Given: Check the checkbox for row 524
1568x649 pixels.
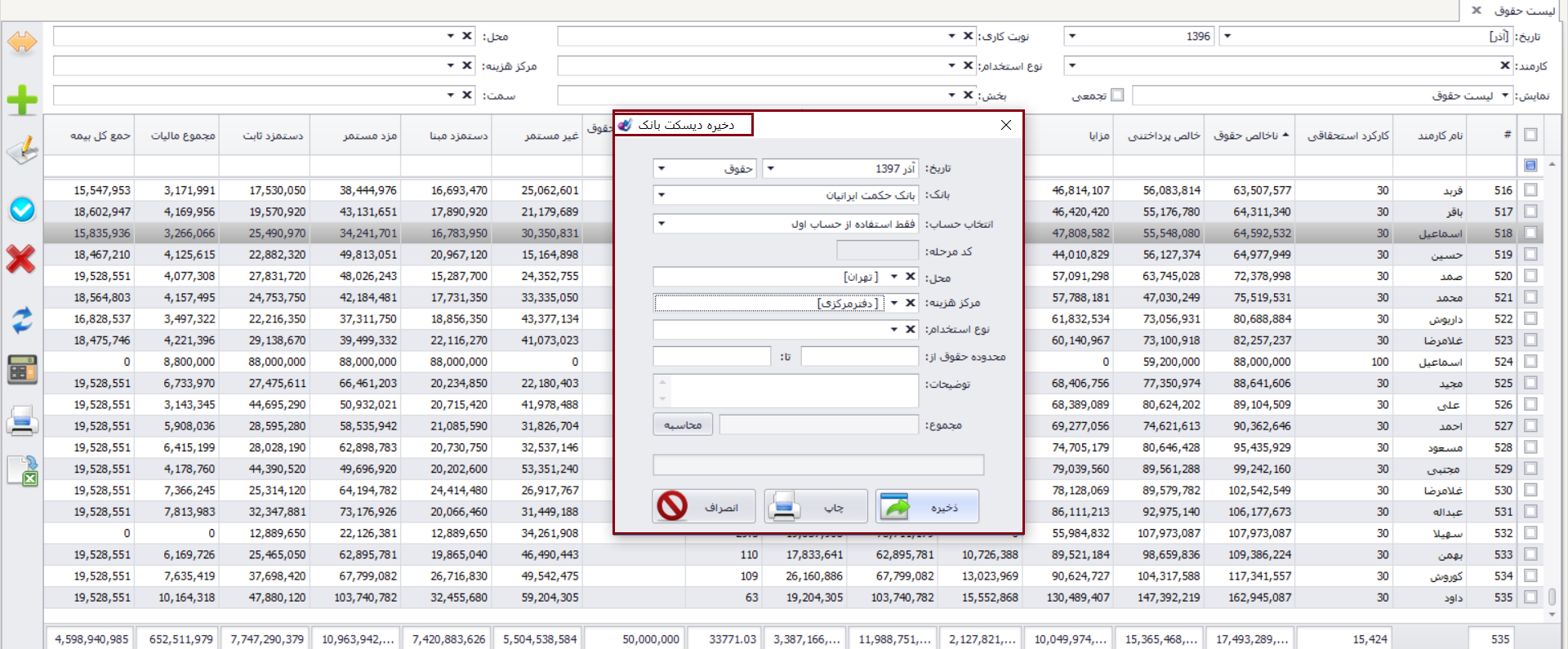Looking at the screenshot, I should coord(1530,362).
